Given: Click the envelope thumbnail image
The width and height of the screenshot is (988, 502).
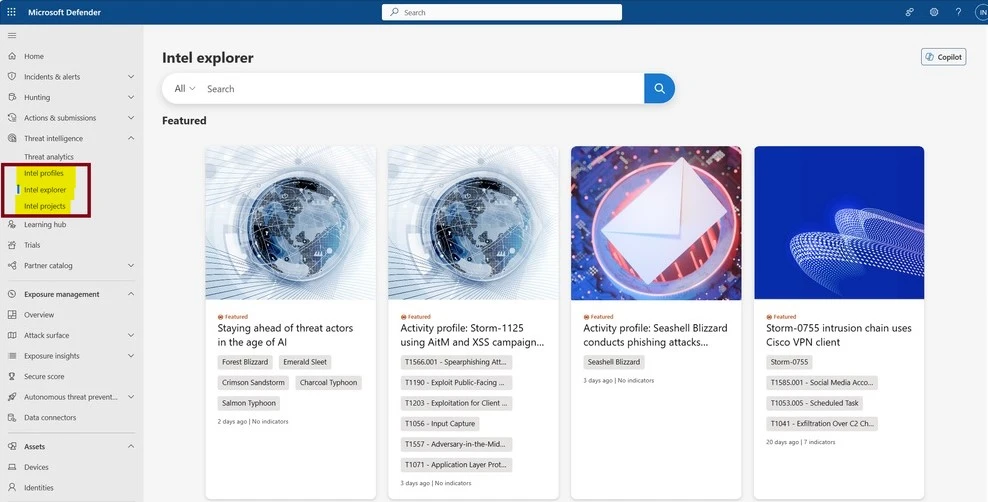Looking at the screenshot, I should pos(656,223).
